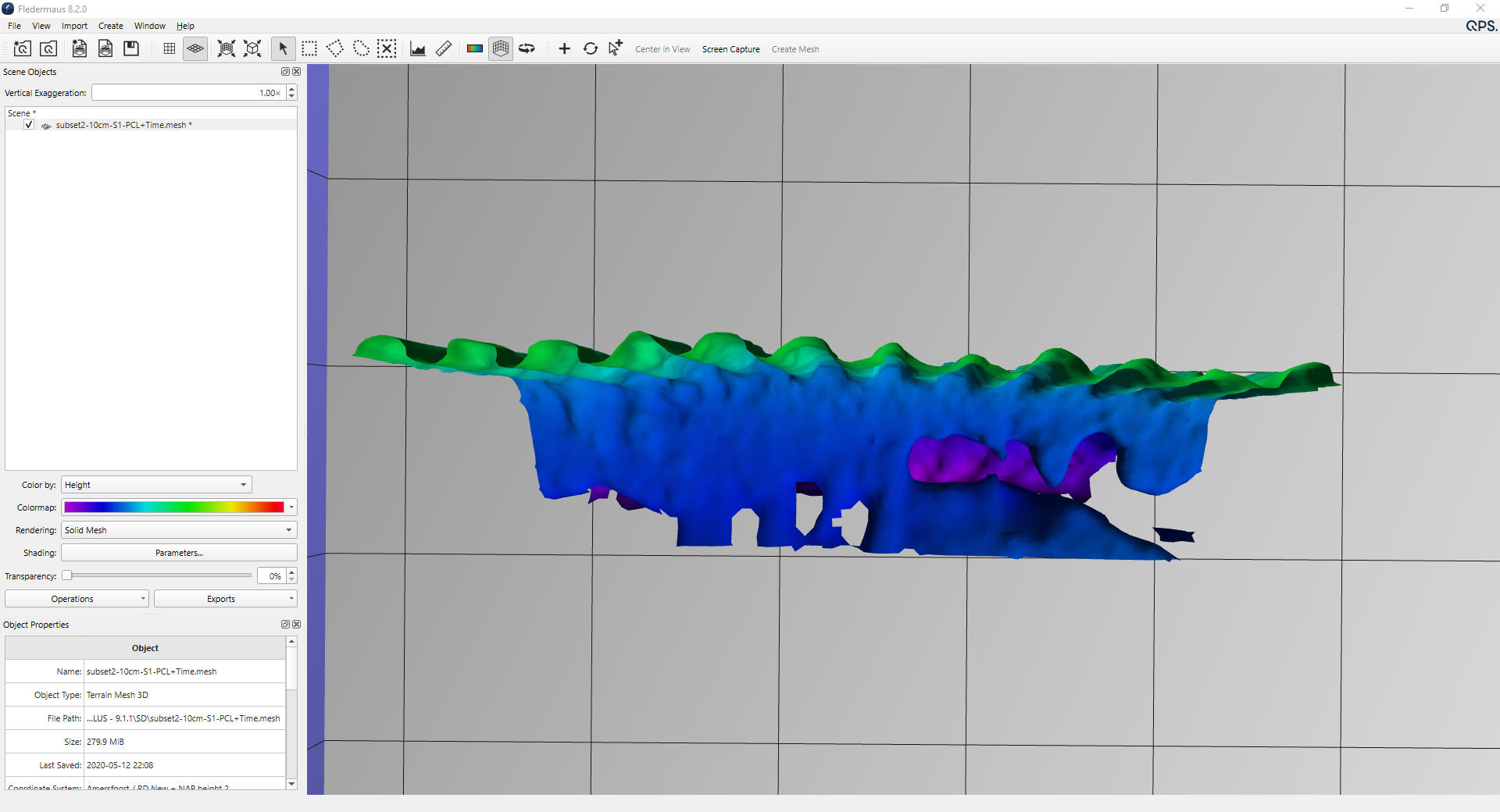Open the Import menu
Screen dimensions: 1500x812
(x=74, y=26)
